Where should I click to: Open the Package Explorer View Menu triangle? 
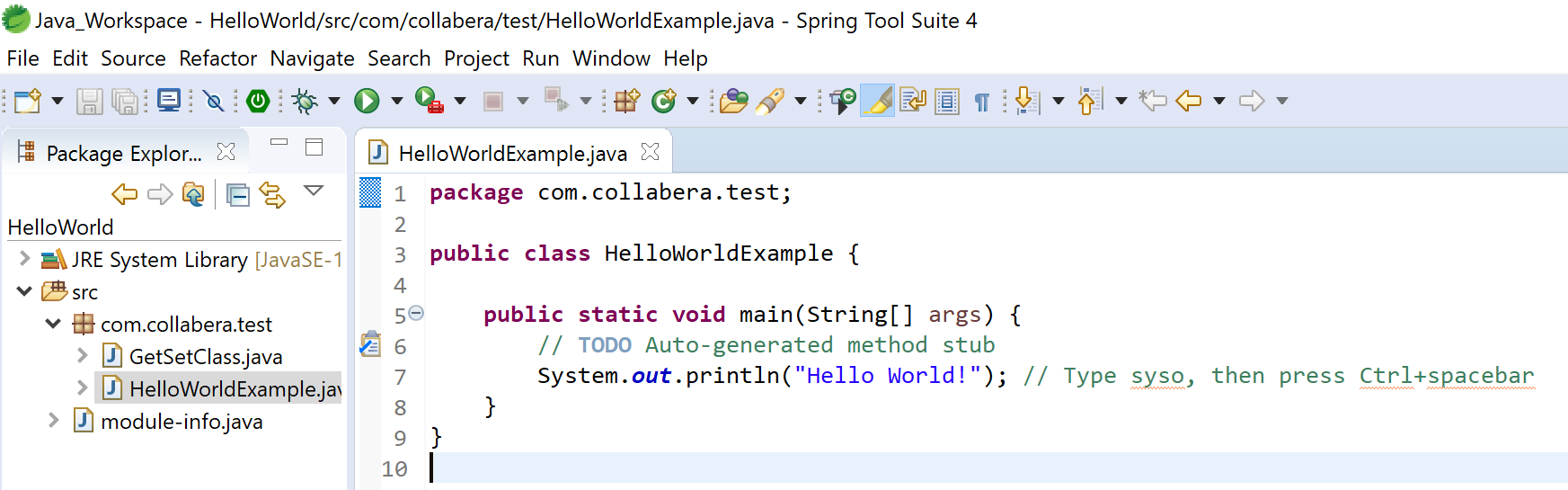click(314, 191)
